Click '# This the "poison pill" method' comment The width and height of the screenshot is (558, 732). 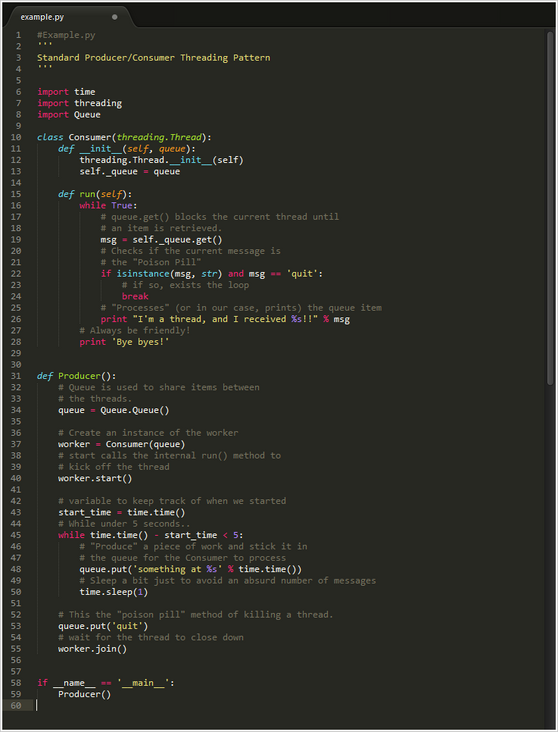(x=196, y=615)
